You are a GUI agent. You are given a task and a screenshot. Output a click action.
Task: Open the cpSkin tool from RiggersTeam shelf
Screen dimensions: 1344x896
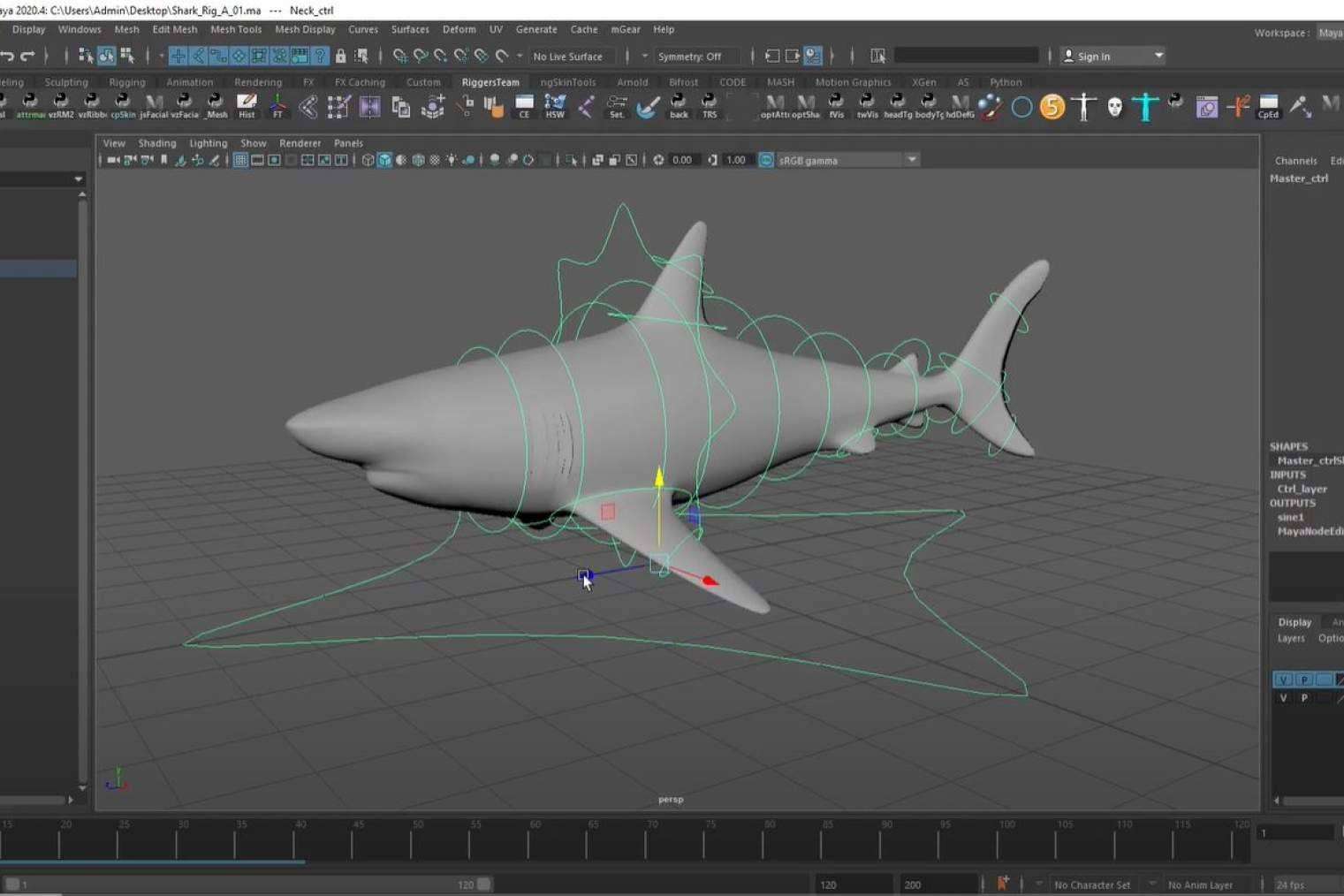[x=123, y=107]
